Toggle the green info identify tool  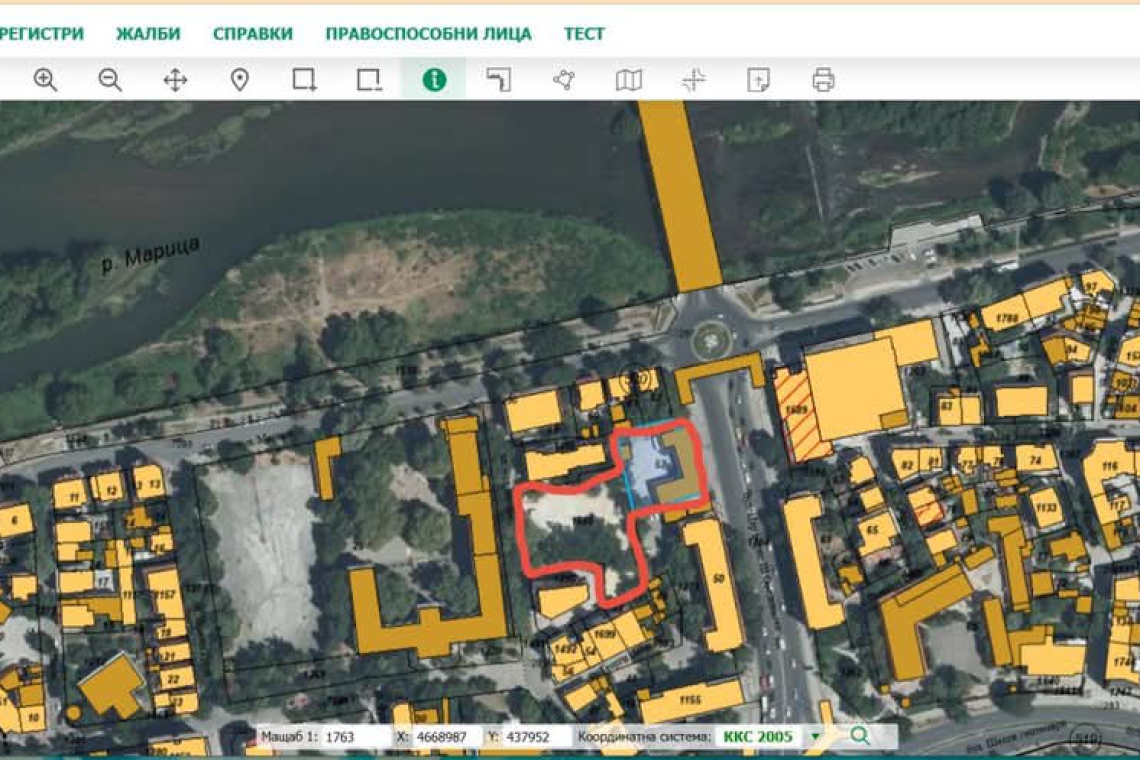click(x=434, y=80)
